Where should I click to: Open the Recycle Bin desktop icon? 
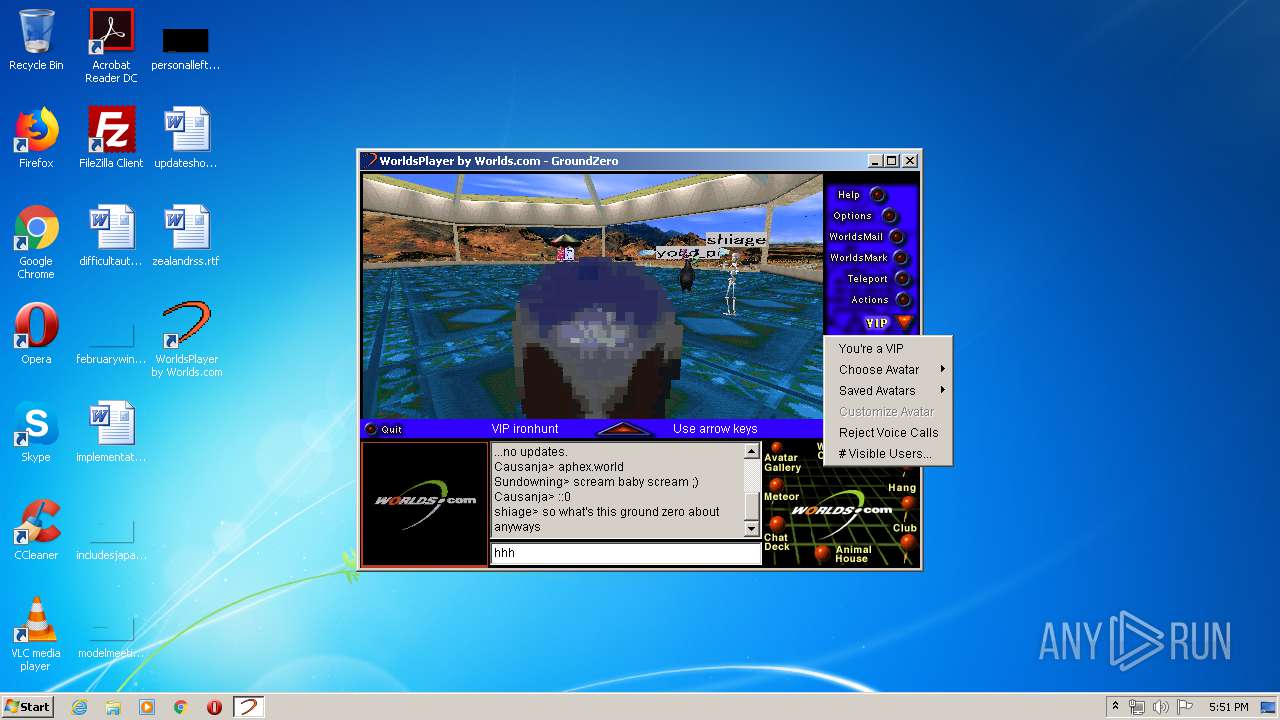pyautogui.click(x=36, y=41)
